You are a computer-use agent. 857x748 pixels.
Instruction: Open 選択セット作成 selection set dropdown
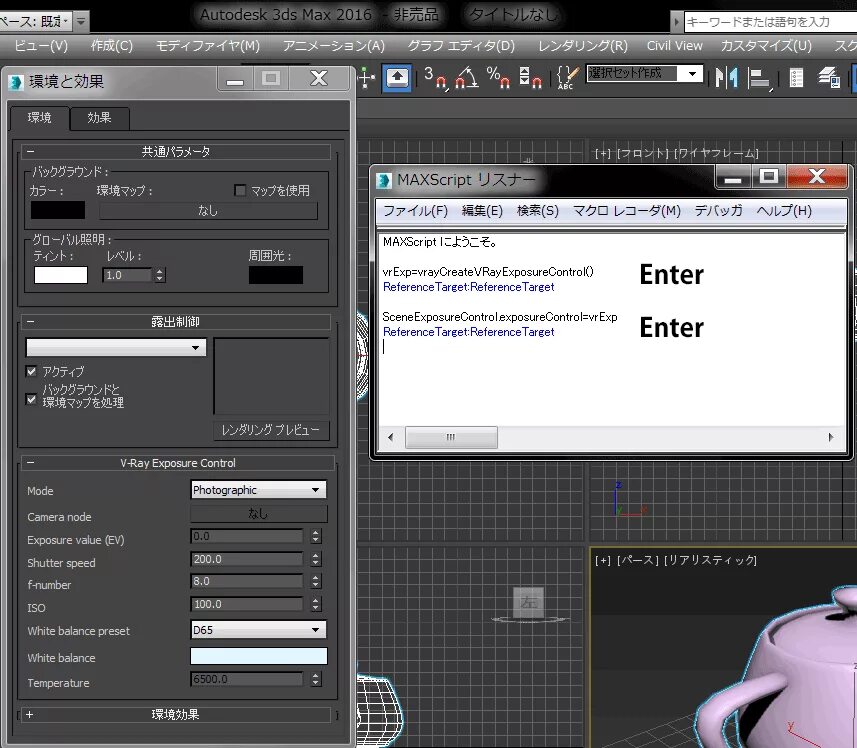pos(645,73)
